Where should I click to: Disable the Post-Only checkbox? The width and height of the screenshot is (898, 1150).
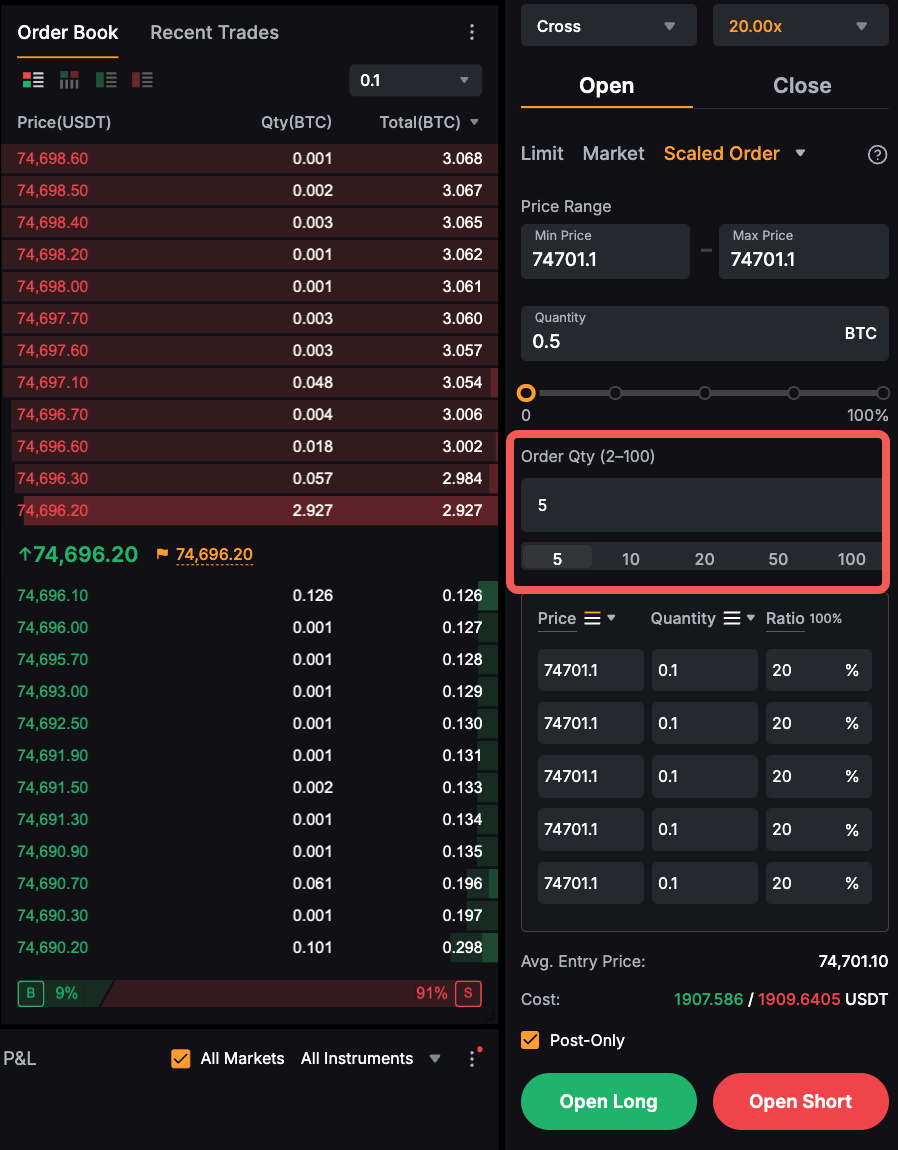tap(531, 1040)
